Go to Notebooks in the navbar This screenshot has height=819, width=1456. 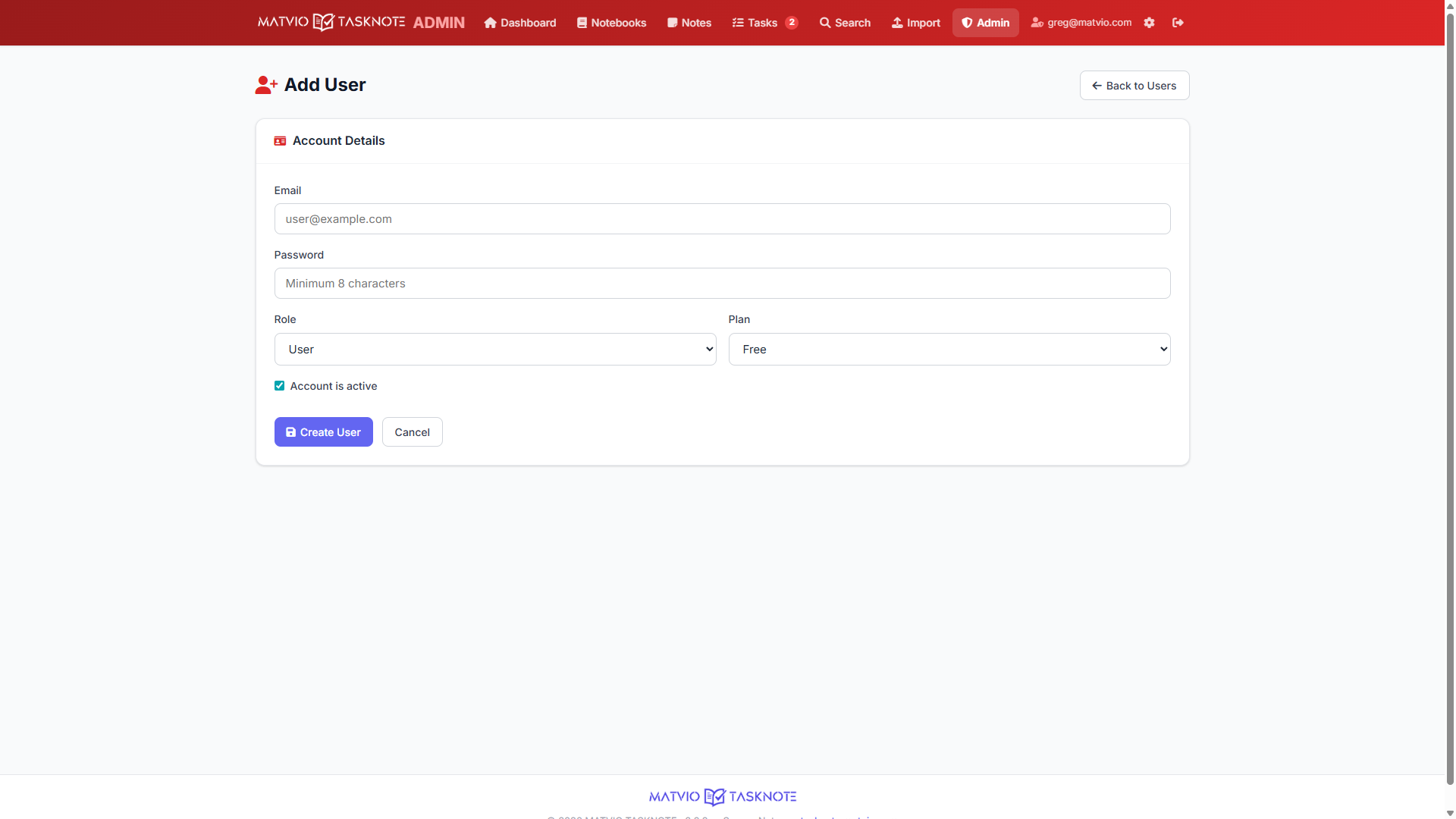coord(611,23)
